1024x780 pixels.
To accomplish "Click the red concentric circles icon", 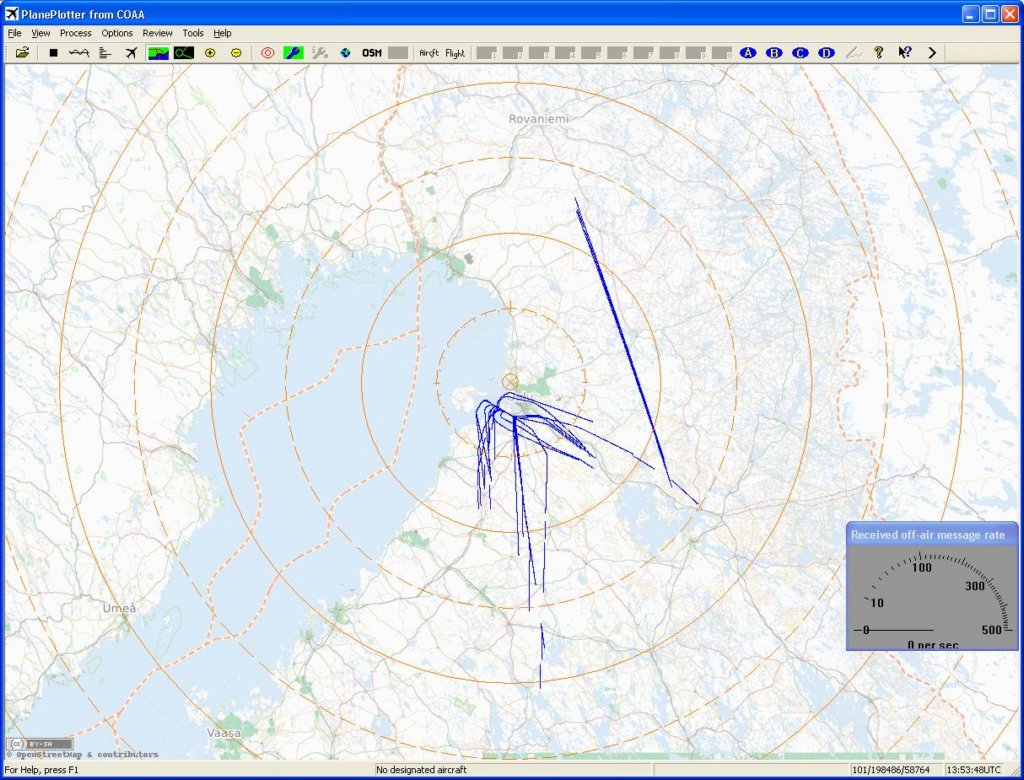I will pos(267,53).
